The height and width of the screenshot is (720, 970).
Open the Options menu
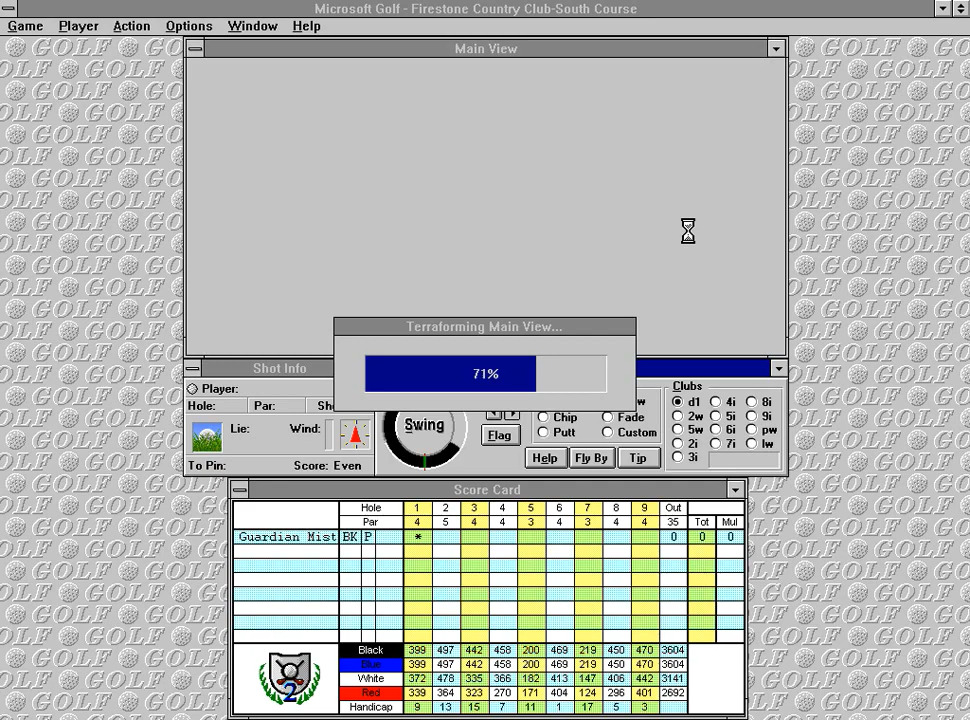189,26
